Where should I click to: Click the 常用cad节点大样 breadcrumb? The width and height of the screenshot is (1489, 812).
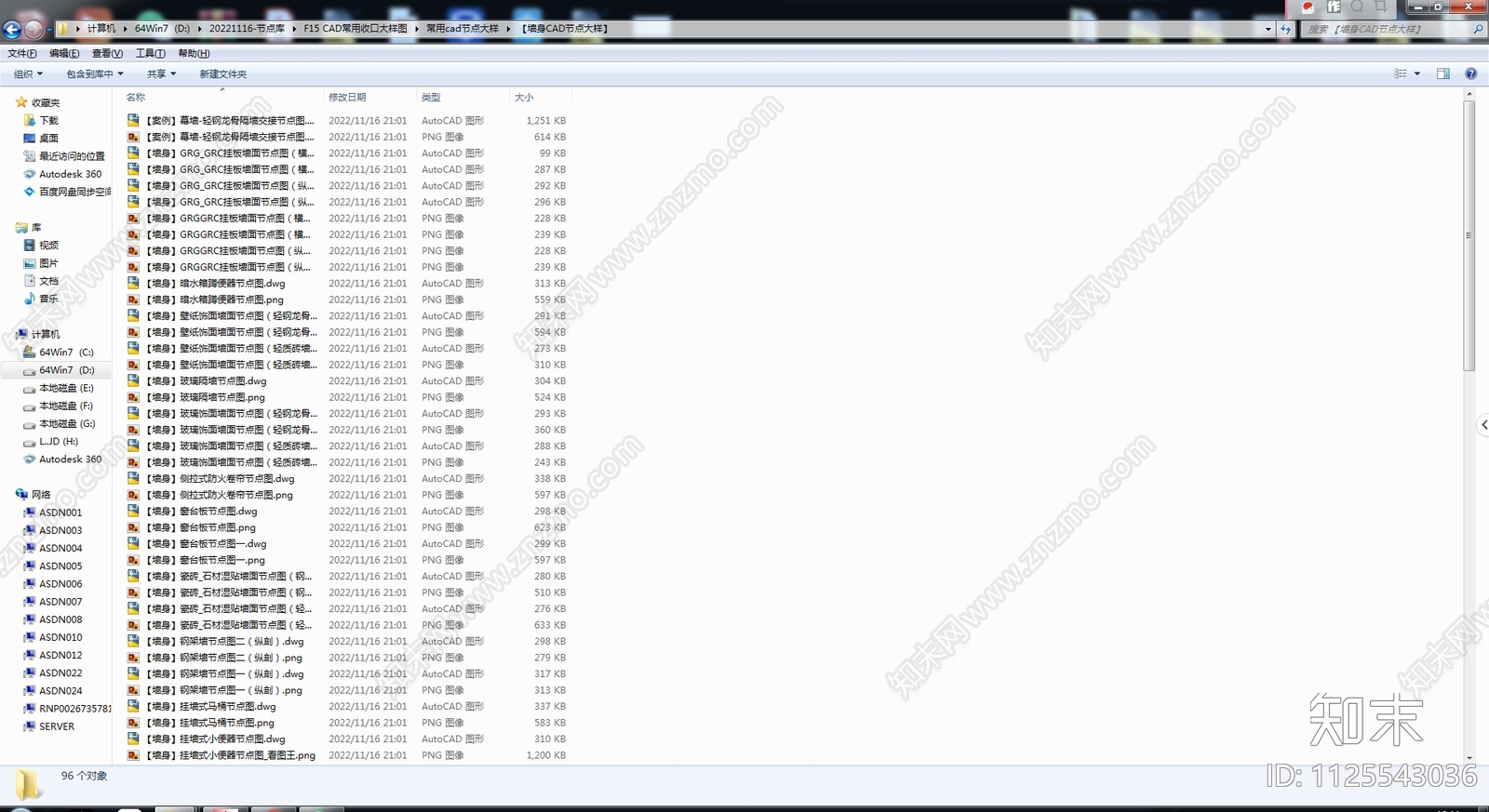463,29
